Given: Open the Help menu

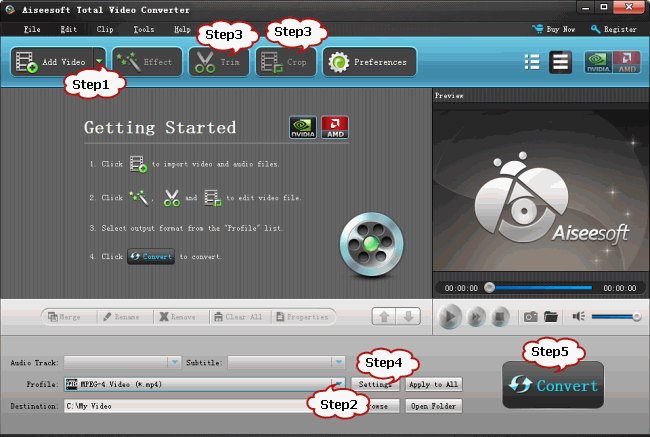Looking at the screenshot, I should pos(182,29).
